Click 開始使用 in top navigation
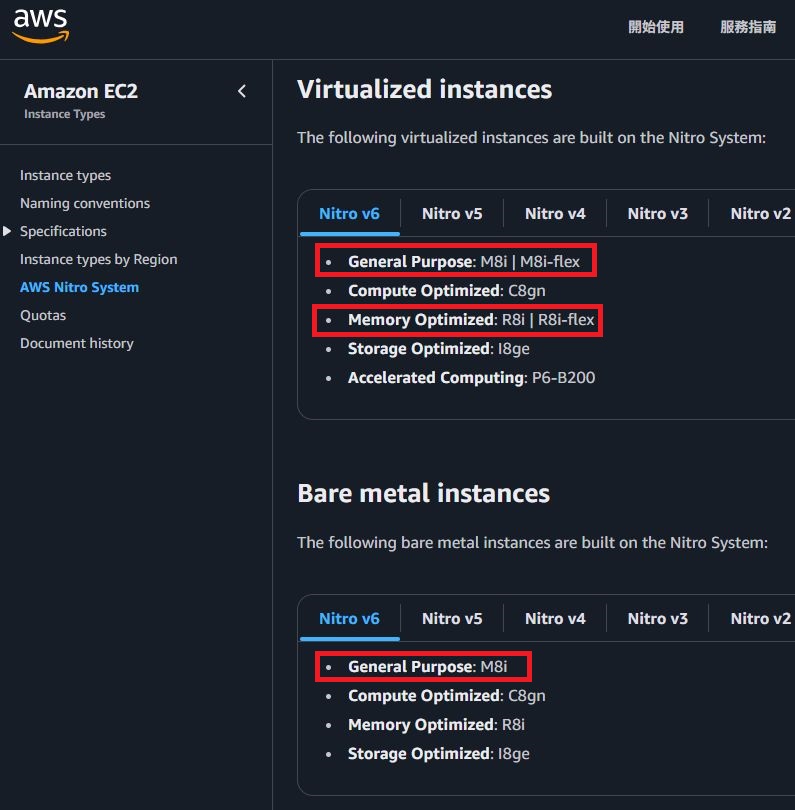 tap(656, 27)
